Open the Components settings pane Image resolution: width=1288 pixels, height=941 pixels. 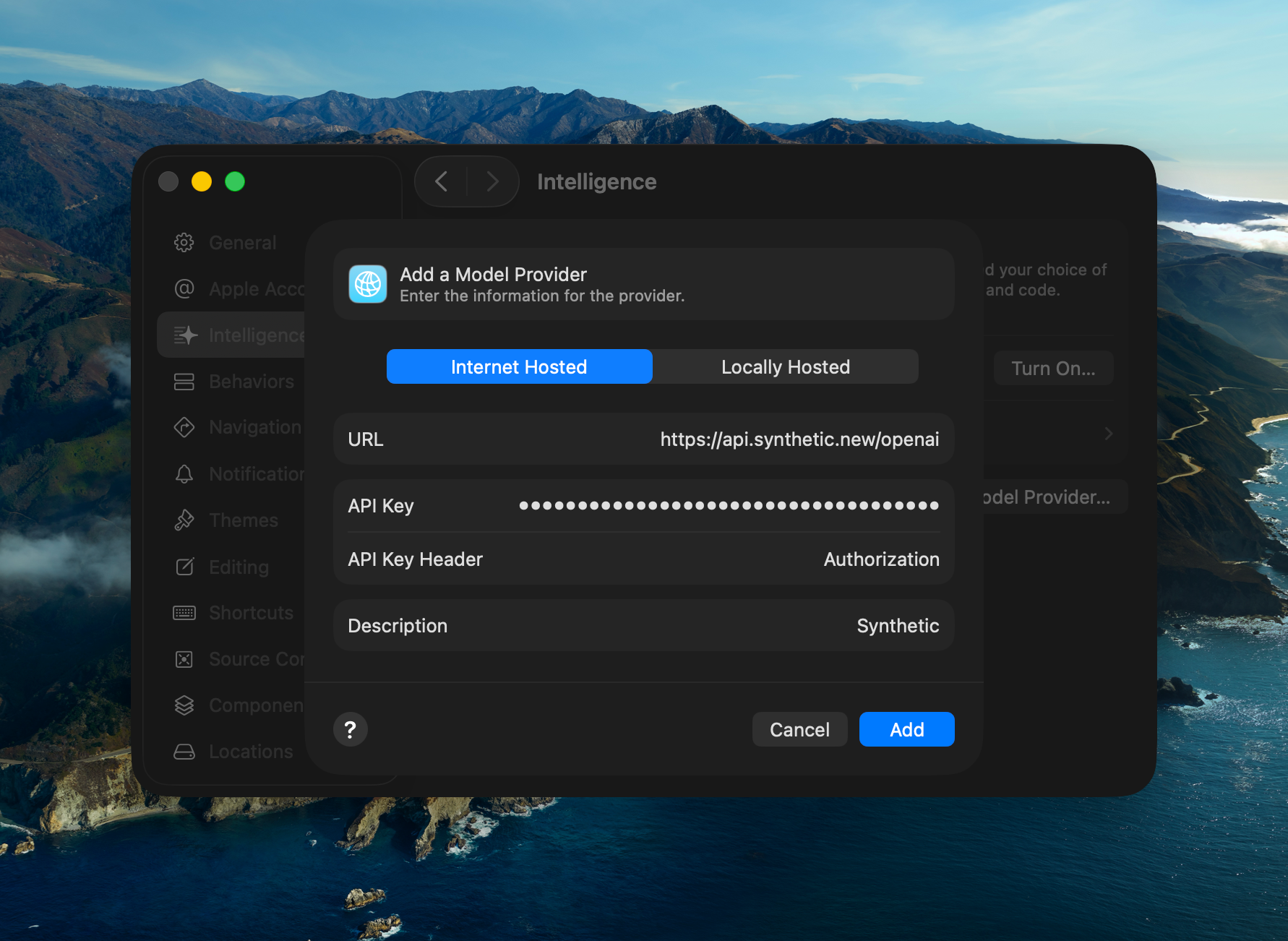184,705
